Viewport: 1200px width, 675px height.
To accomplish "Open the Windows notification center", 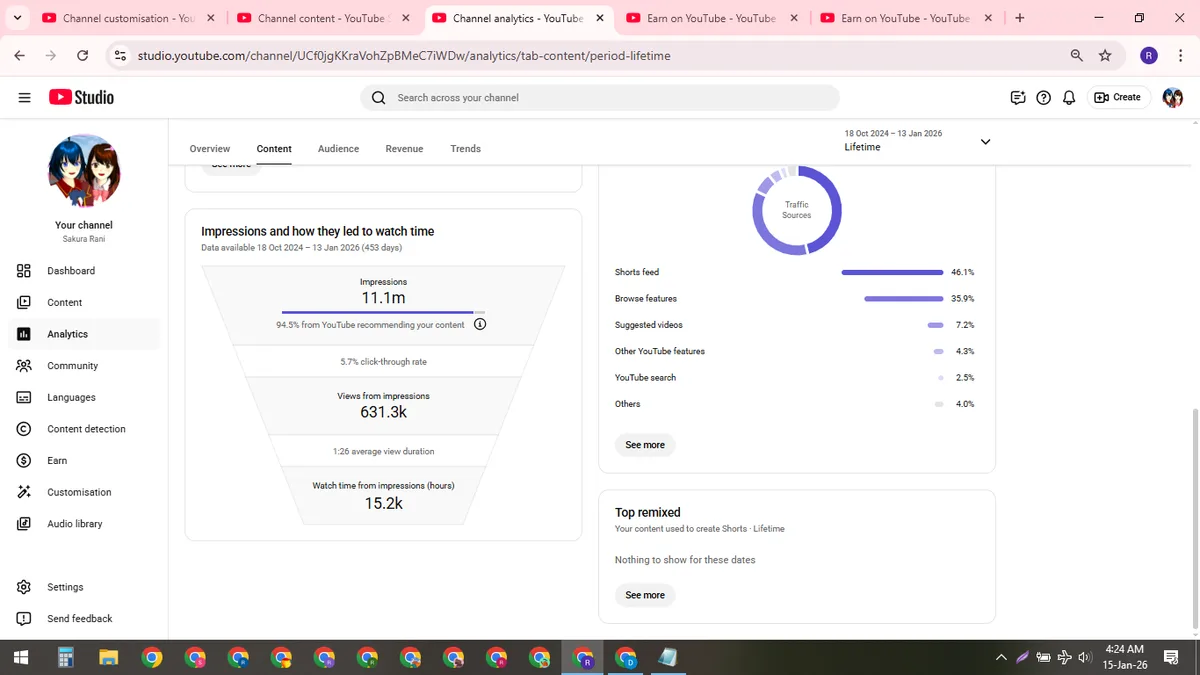I will tap(1172, 657).
